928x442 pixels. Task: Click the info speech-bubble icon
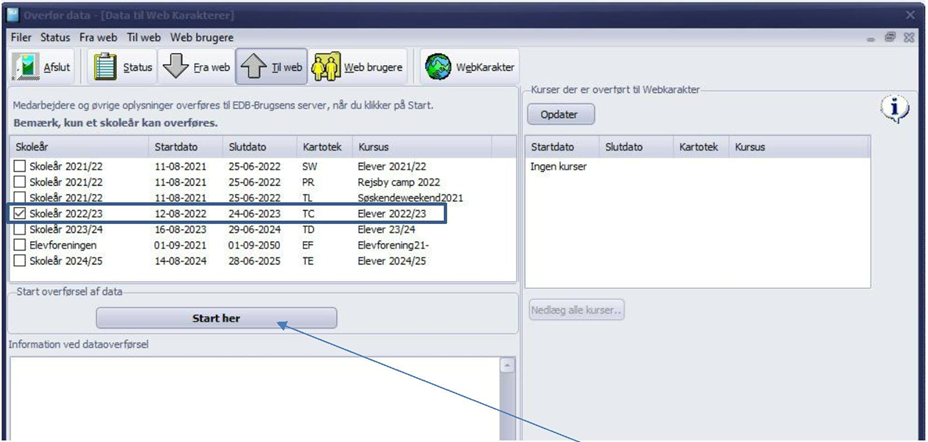pos(895,109)
